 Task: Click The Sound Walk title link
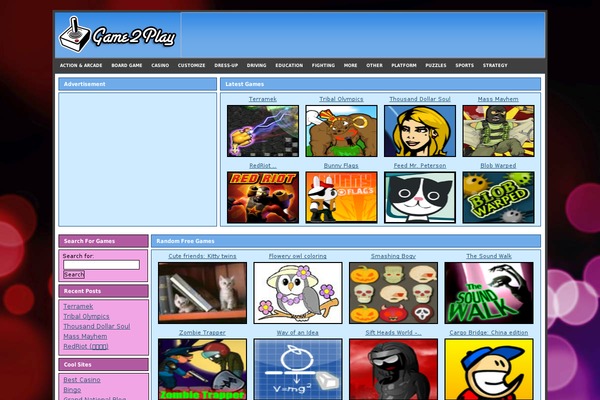tap(489, 256)
